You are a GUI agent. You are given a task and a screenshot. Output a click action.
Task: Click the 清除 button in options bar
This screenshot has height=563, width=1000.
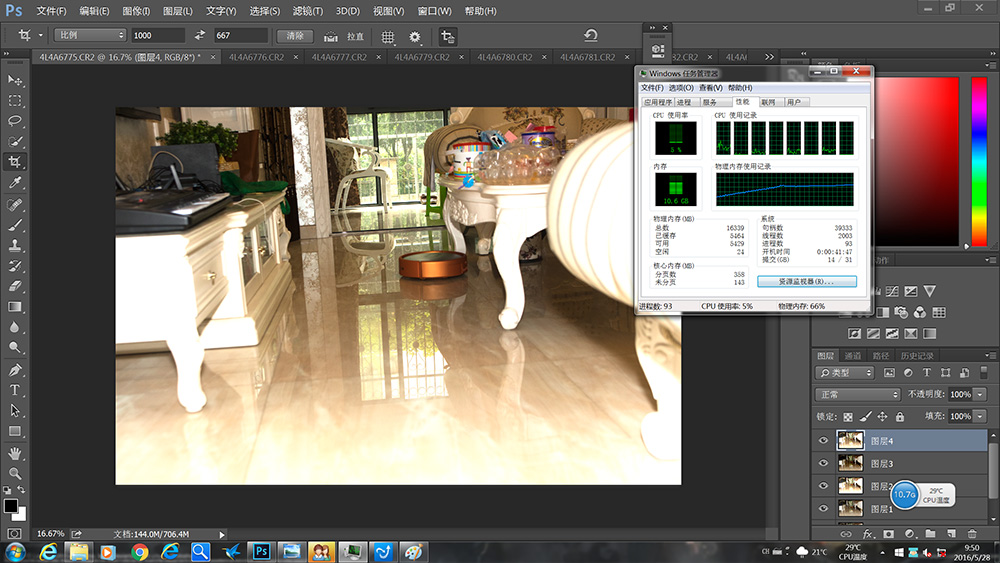[x=295, y=36]
